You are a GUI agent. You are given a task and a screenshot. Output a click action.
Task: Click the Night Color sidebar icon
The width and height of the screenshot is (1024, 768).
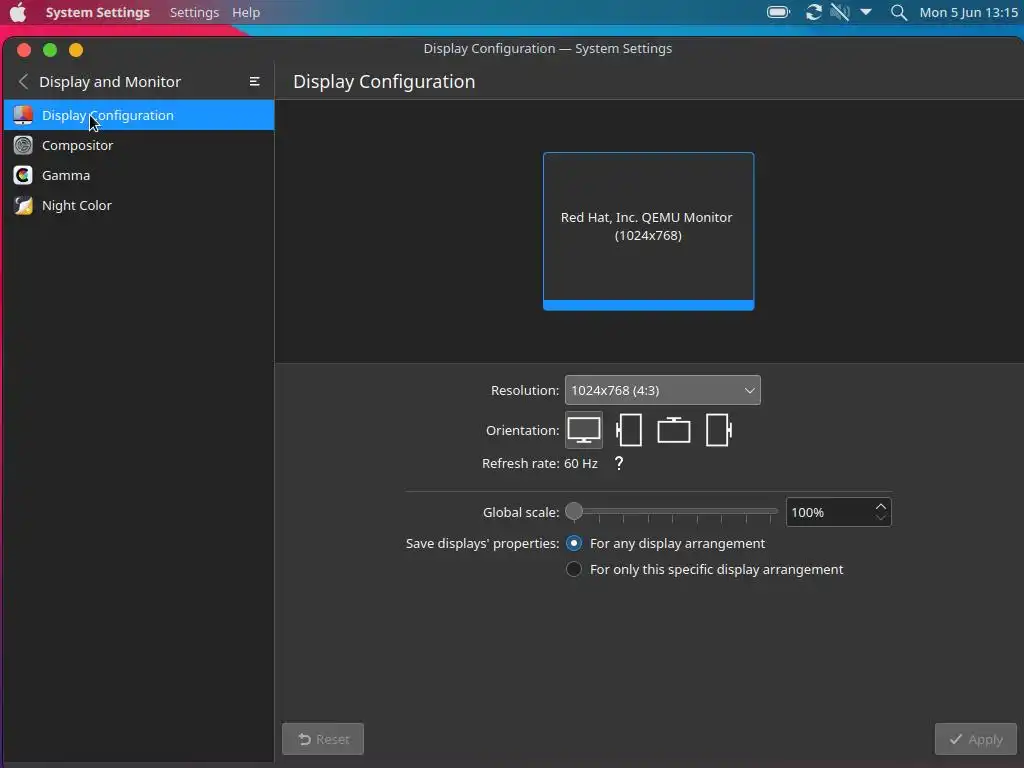tap(23, 205)
